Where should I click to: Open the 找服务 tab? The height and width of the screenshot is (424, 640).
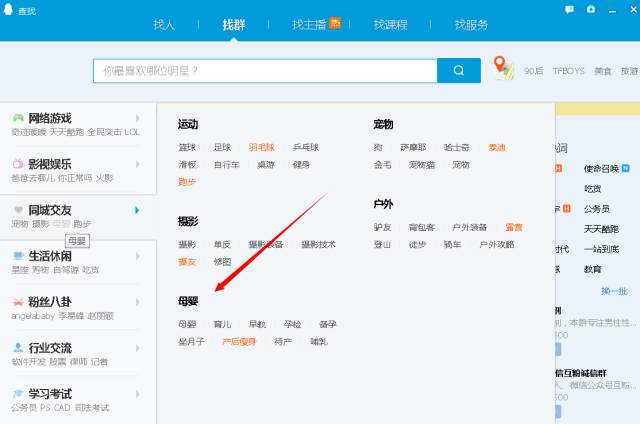471,25
